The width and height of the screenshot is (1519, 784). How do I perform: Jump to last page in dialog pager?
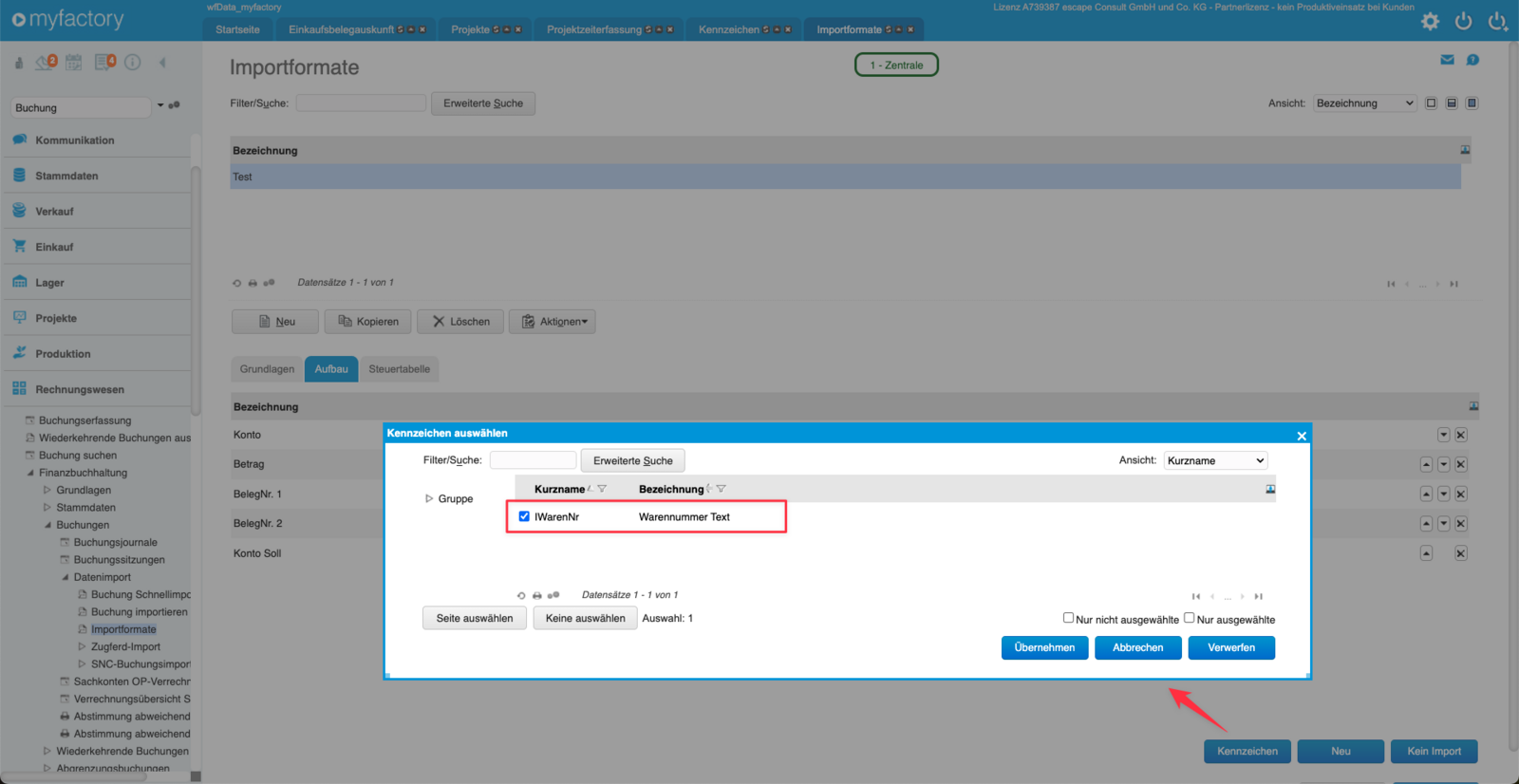1258,596
